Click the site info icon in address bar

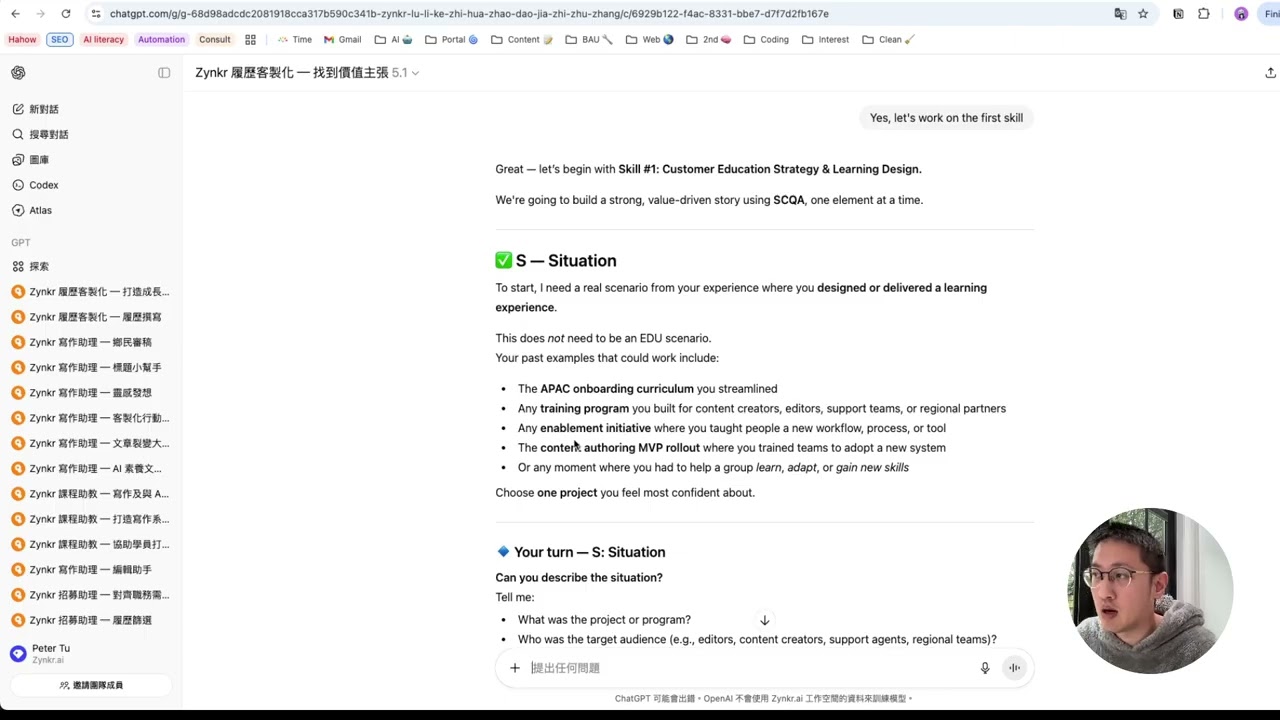(95, 14)
